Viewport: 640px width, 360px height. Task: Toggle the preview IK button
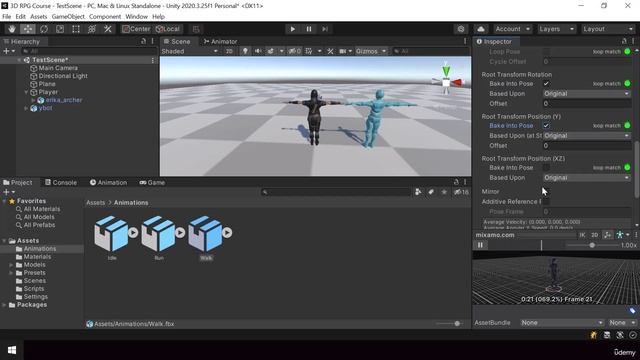tap(582, 235)
